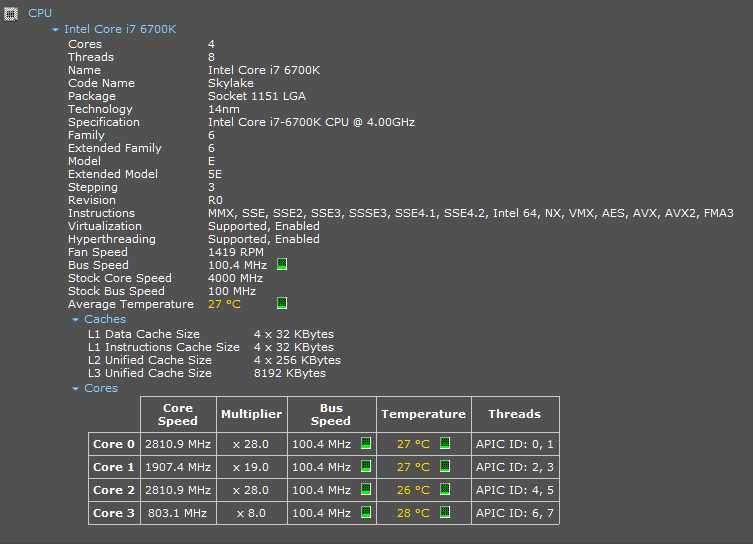Click the Average Temperature 27 °C value
The height and width of the screenshot is (544, 753).
coord(224,304)
